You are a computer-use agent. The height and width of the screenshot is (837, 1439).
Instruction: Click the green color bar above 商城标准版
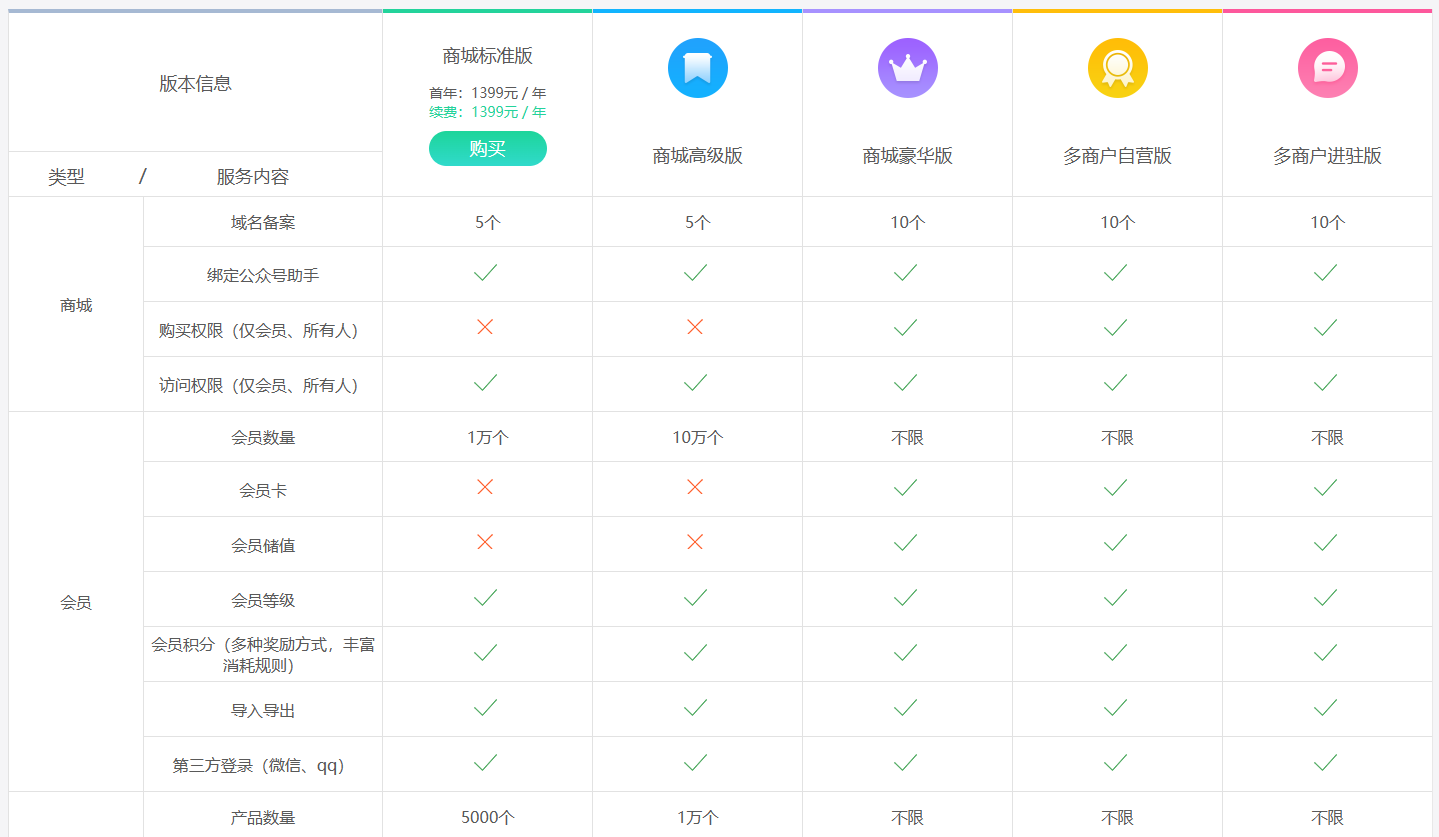[x=487, y=12]
